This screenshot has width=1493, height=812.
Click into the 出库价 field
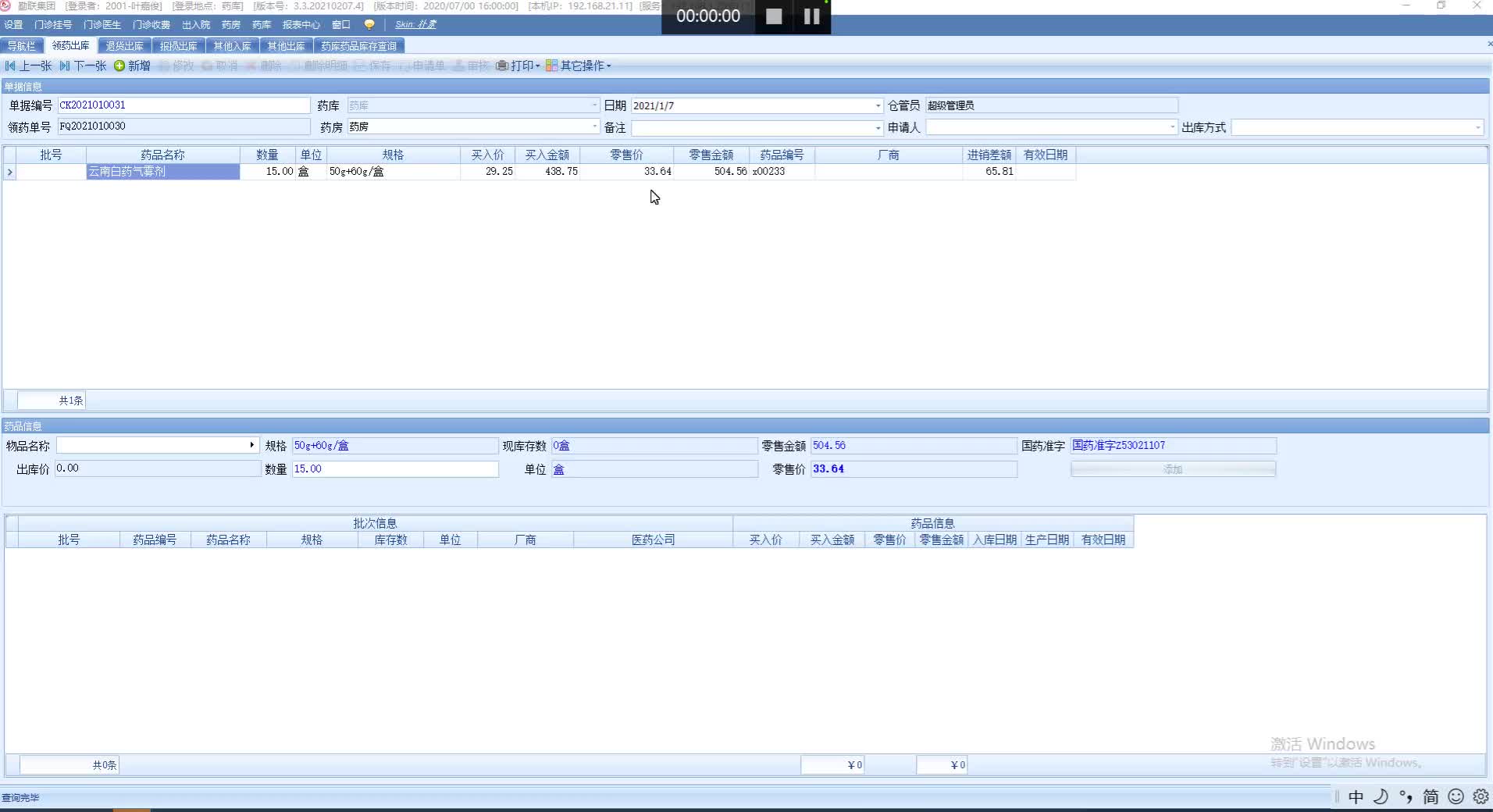158,468
